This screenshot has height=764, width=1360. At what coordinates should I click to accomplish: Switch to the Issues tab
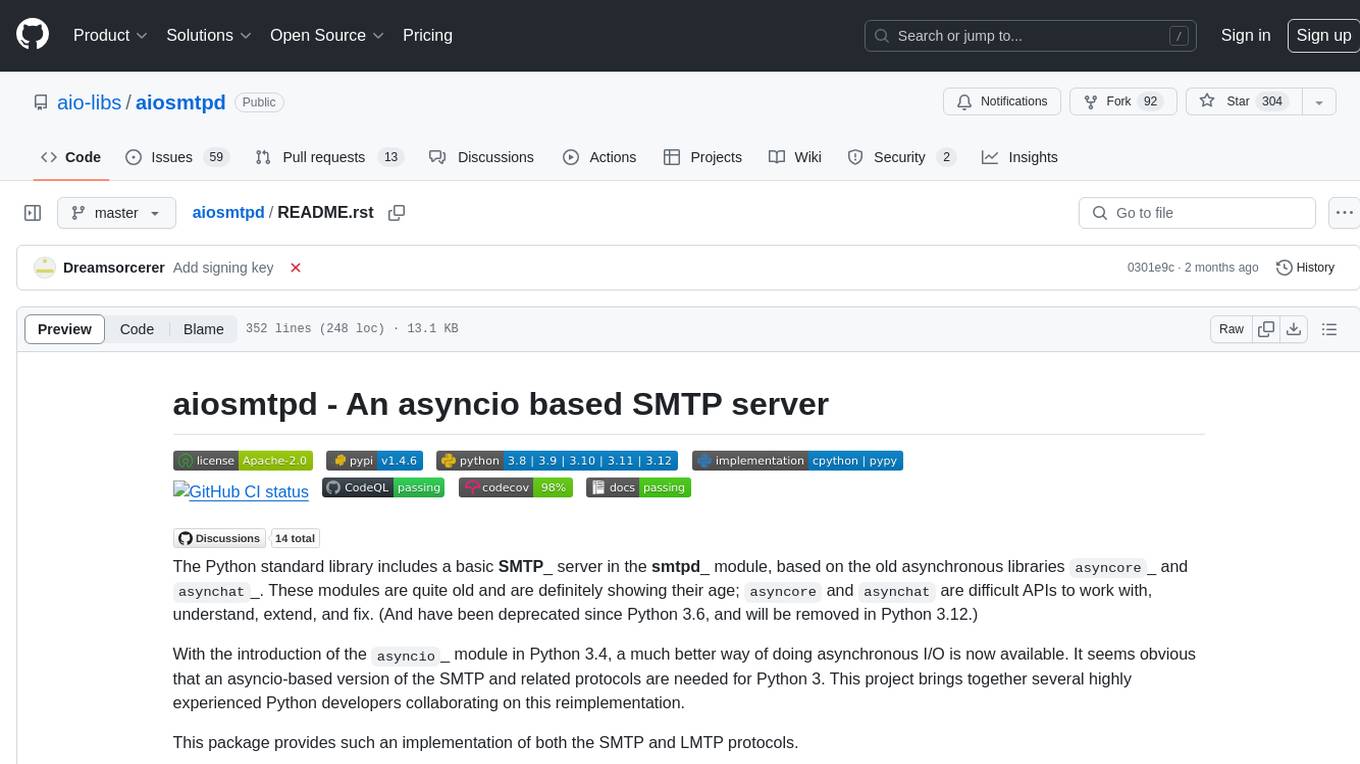[177, 157]
